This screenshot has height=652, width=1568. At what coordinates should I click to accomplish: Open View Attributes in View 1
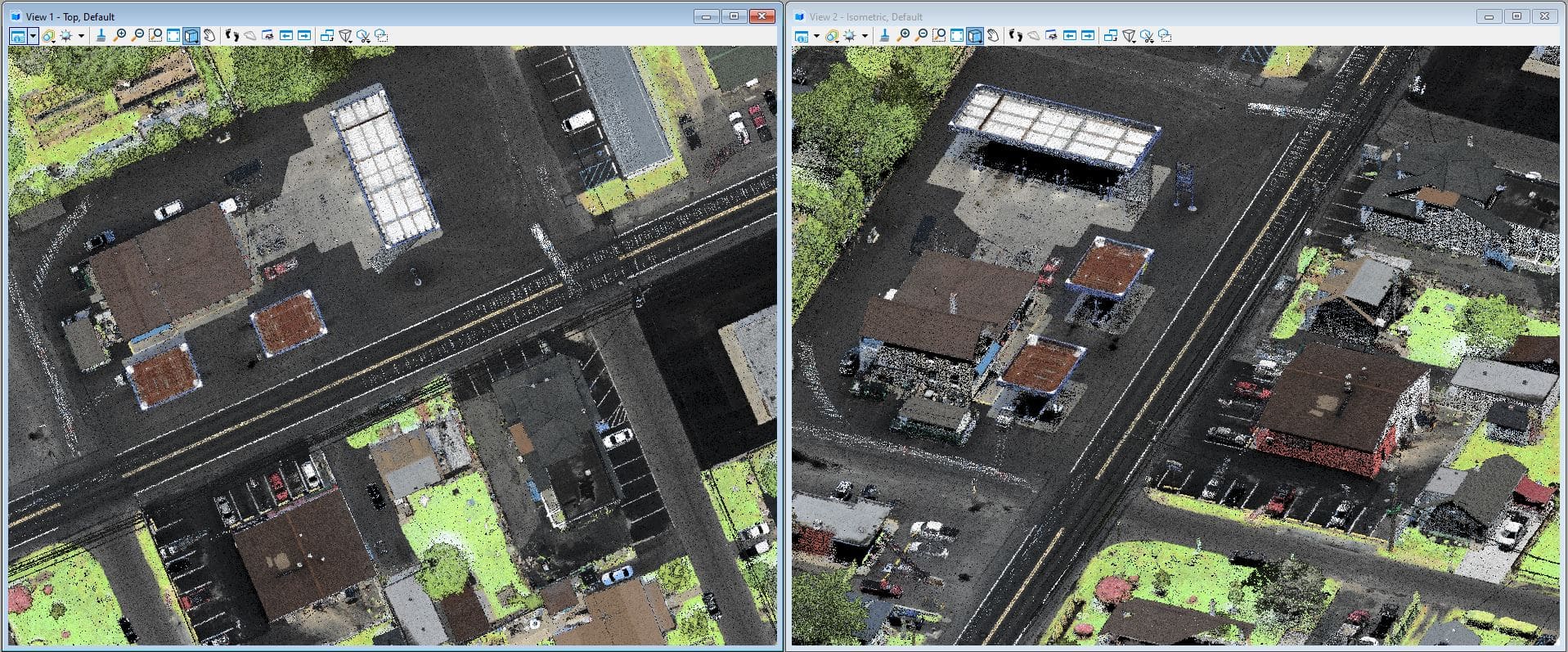(x=17, y=36)
